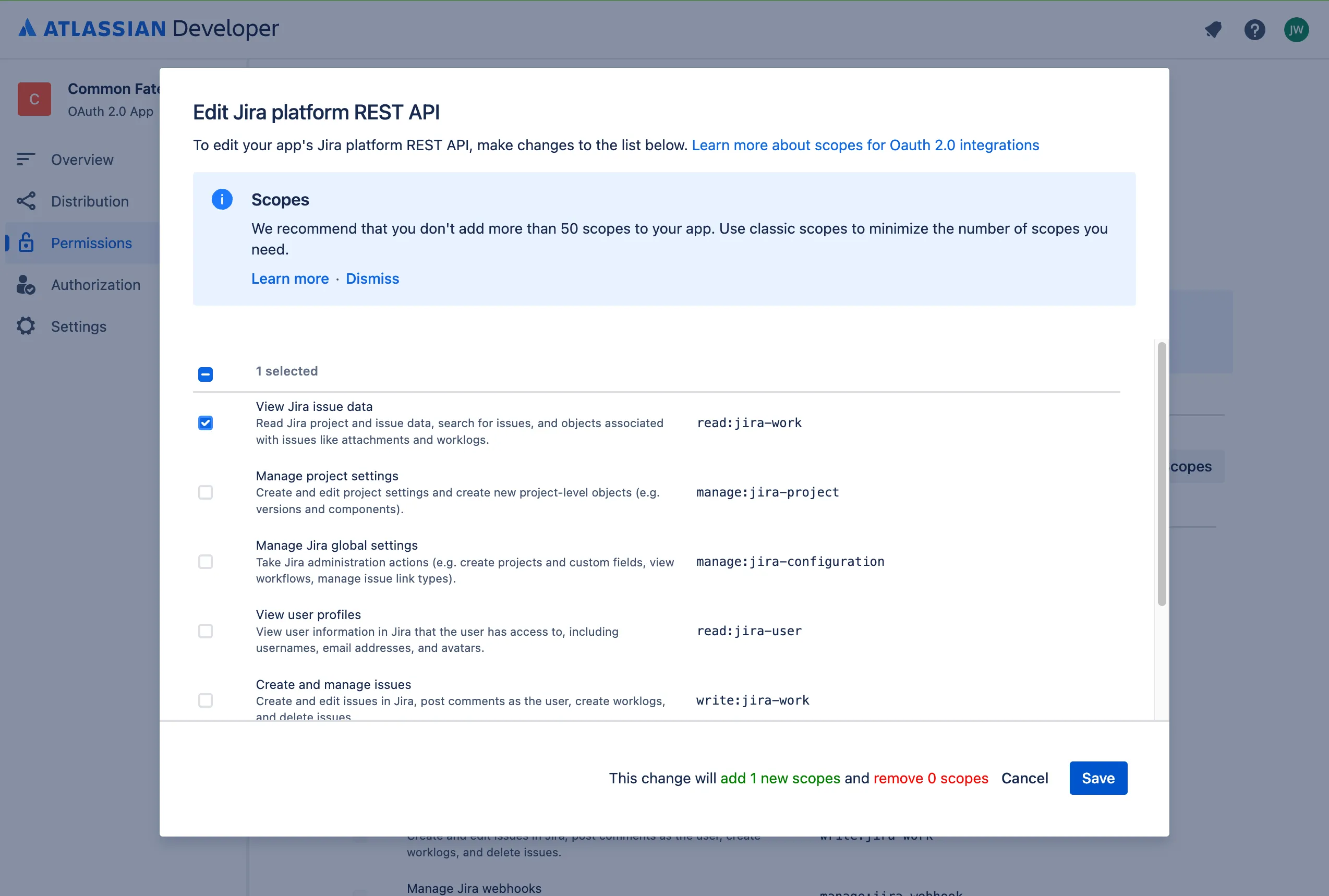Open Permissions in the sidebar
The height and width of the screenshot is (896, 1329).
point(91,243)
